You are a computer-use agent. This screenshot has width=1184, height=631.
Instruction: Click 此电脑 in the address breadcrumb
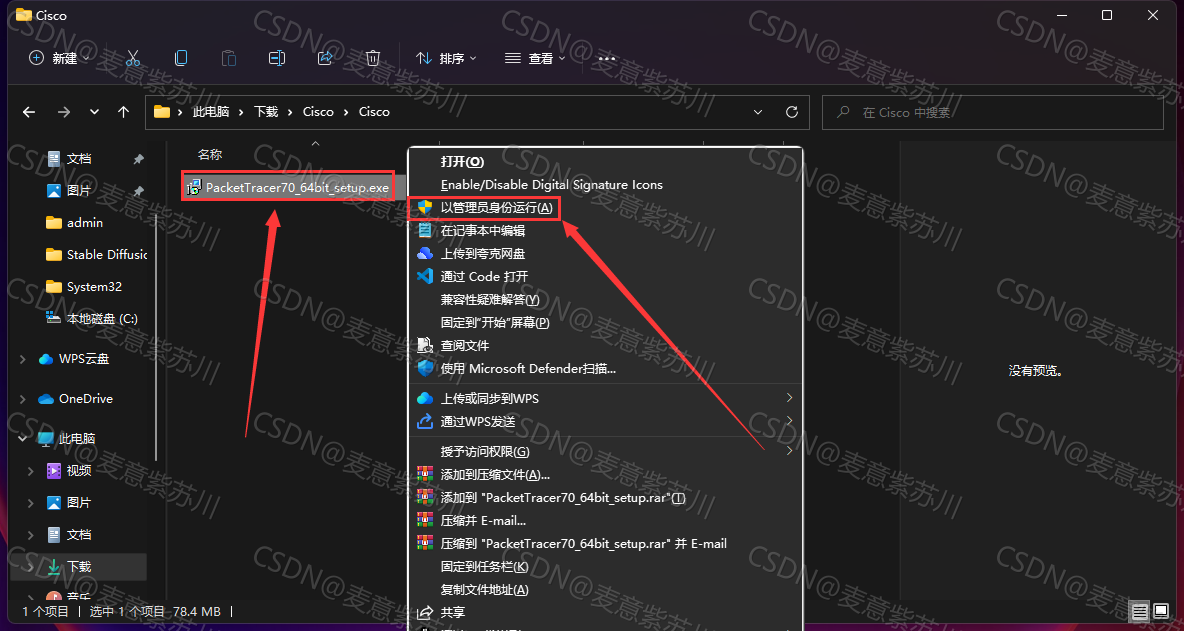click(x=212, y=112)
